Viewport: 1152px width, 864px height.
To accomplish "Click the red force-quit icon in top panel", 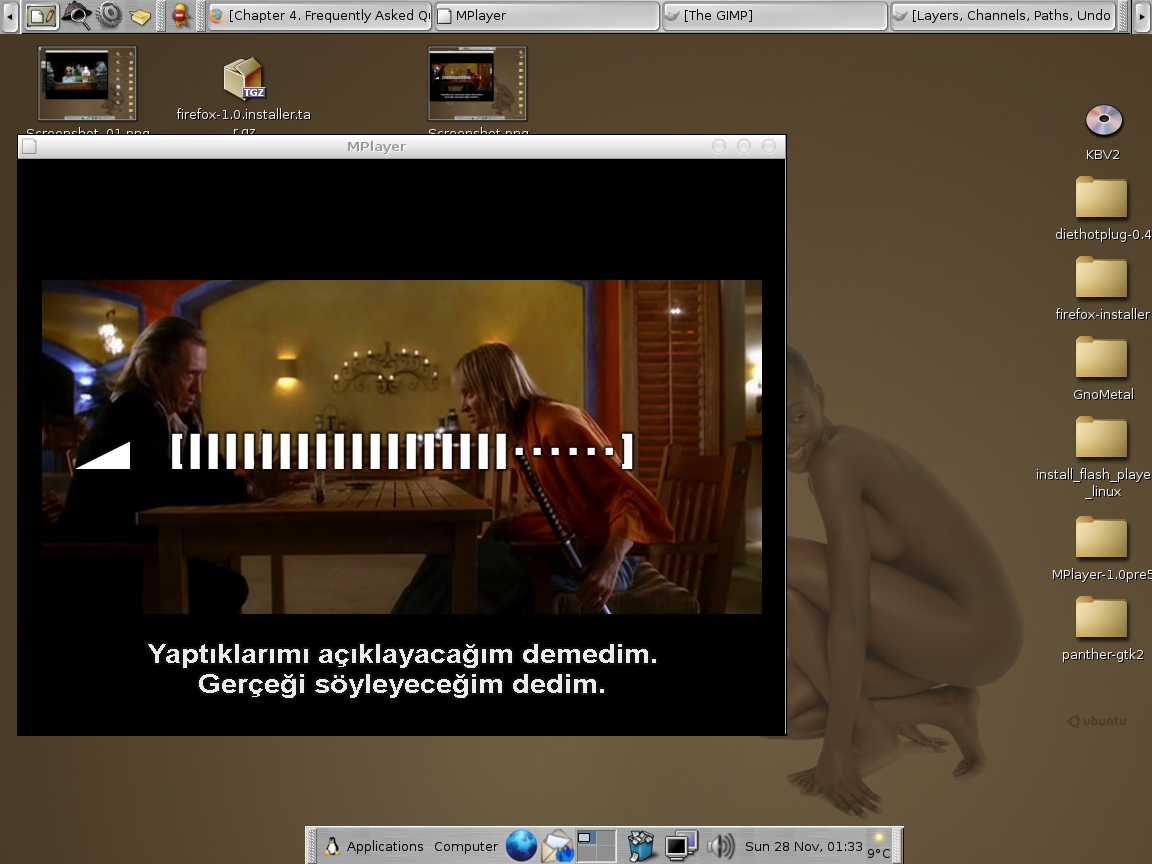I will pyautogui.click(x=181, y=16).
